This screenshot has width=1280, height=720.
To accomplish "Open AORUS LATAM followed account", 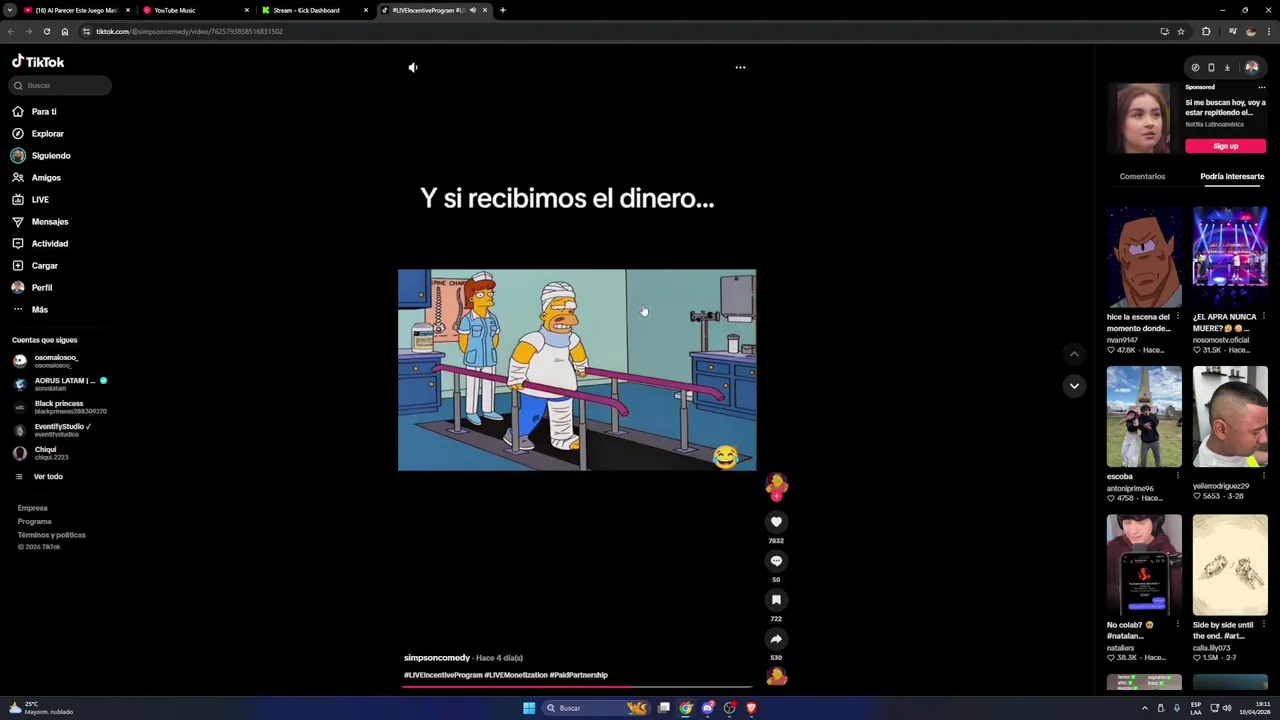I will point(60,383).
